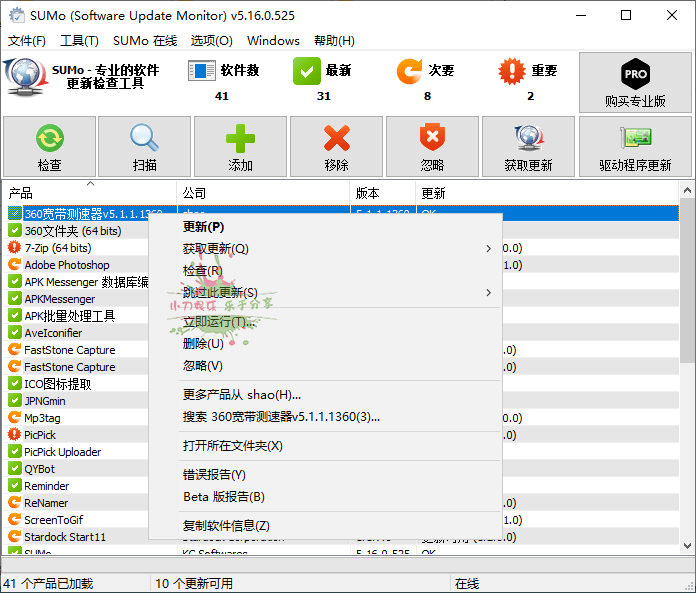Screen dimensions: 696x593
Task: Choose 复制软件信息(Z) in context menu
Action: pyautogui.click(x=226, y=525)
